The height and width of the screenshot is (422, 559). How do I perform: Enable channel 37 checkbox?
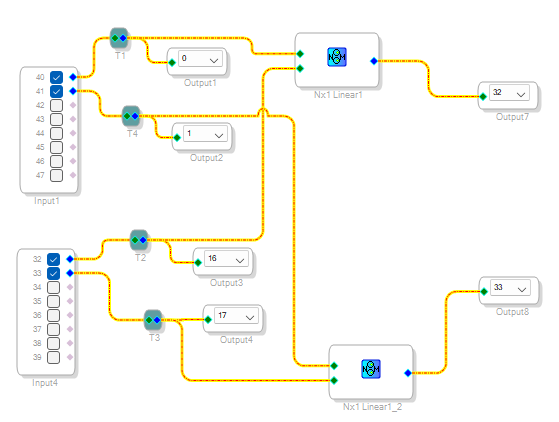[53, 329]
